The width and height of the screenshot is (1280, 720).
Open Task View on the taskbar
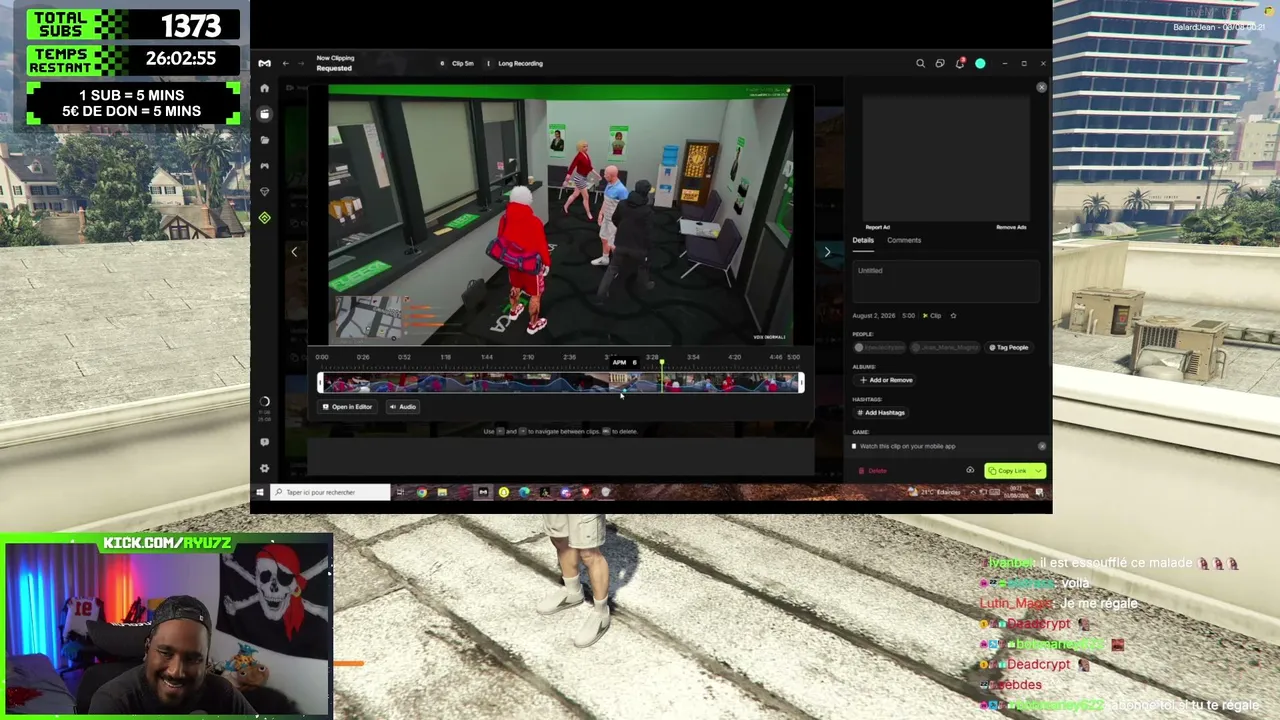400,492
